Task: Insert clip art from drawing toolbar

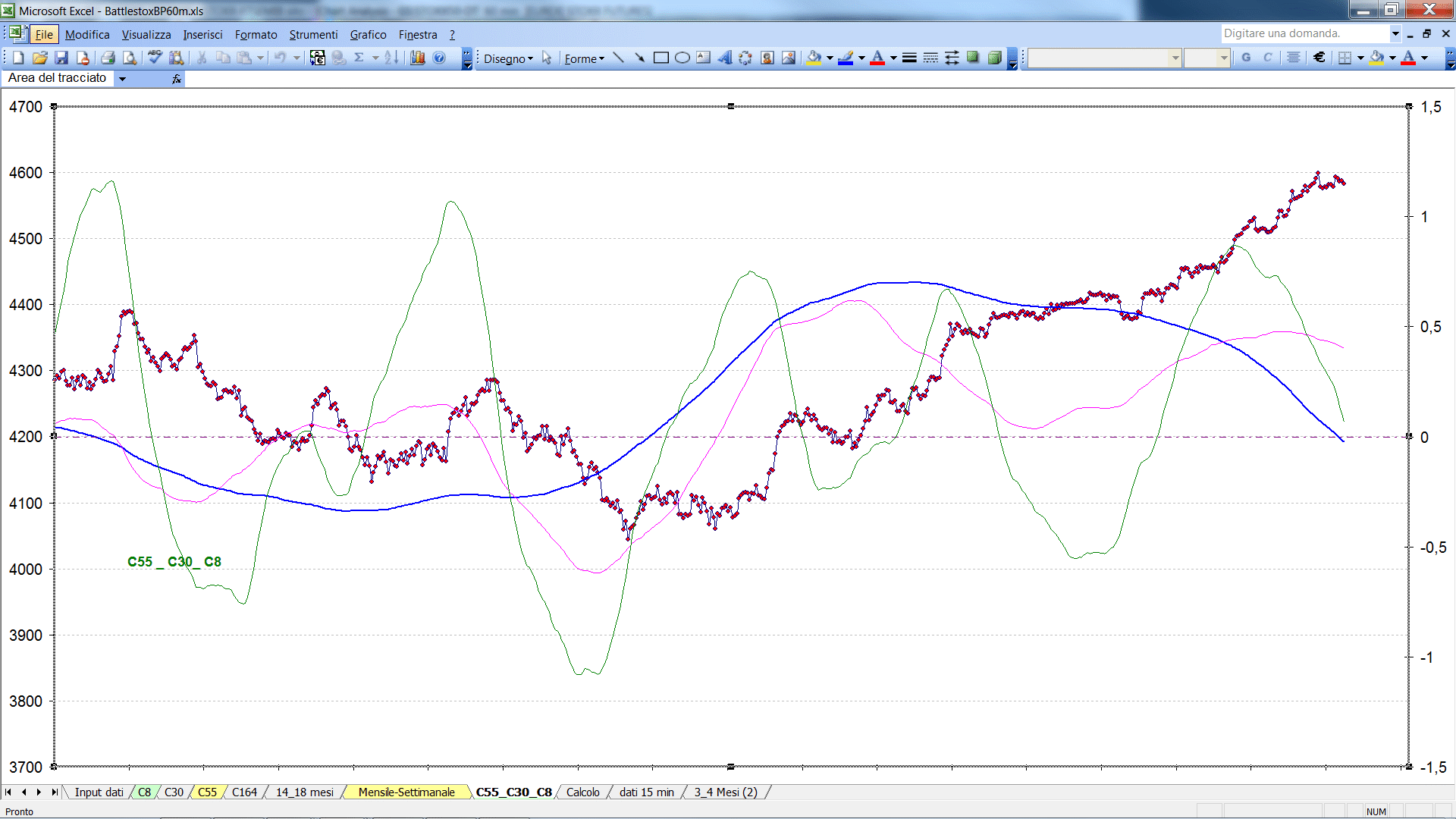Action: [767, 58]
